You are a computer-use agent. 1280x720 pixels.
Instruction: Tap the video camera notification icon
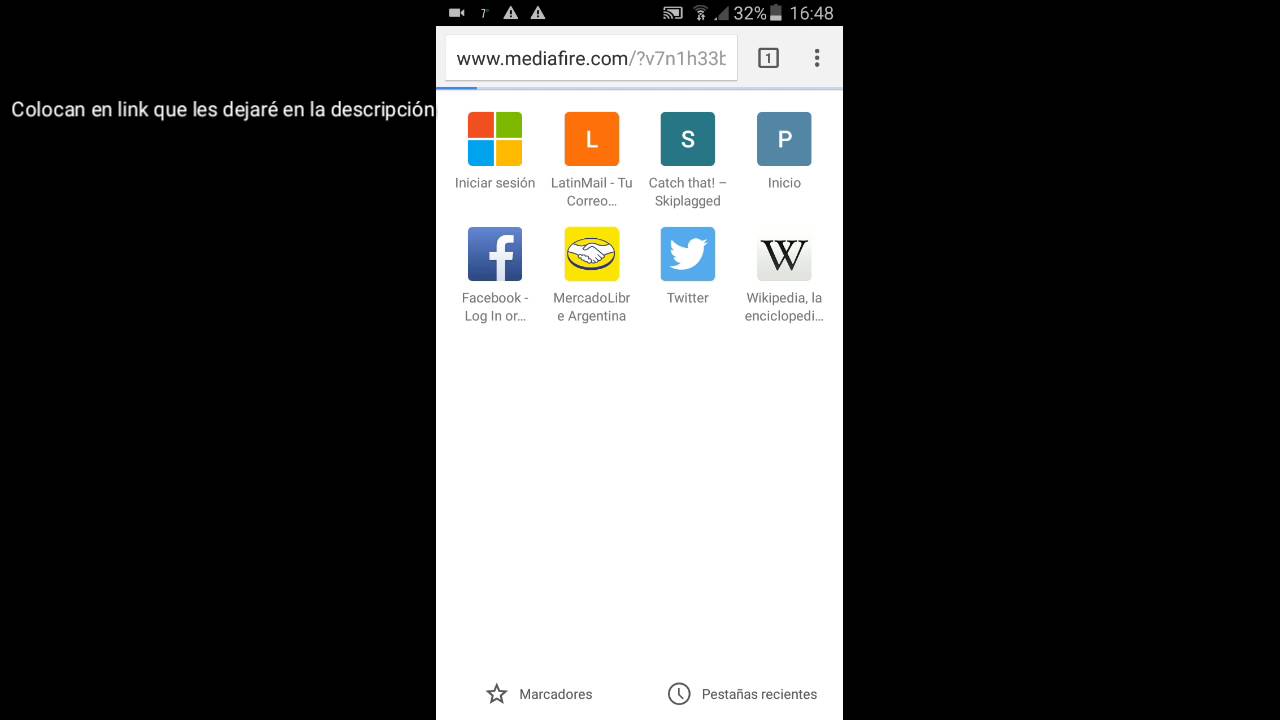(457, 13)
